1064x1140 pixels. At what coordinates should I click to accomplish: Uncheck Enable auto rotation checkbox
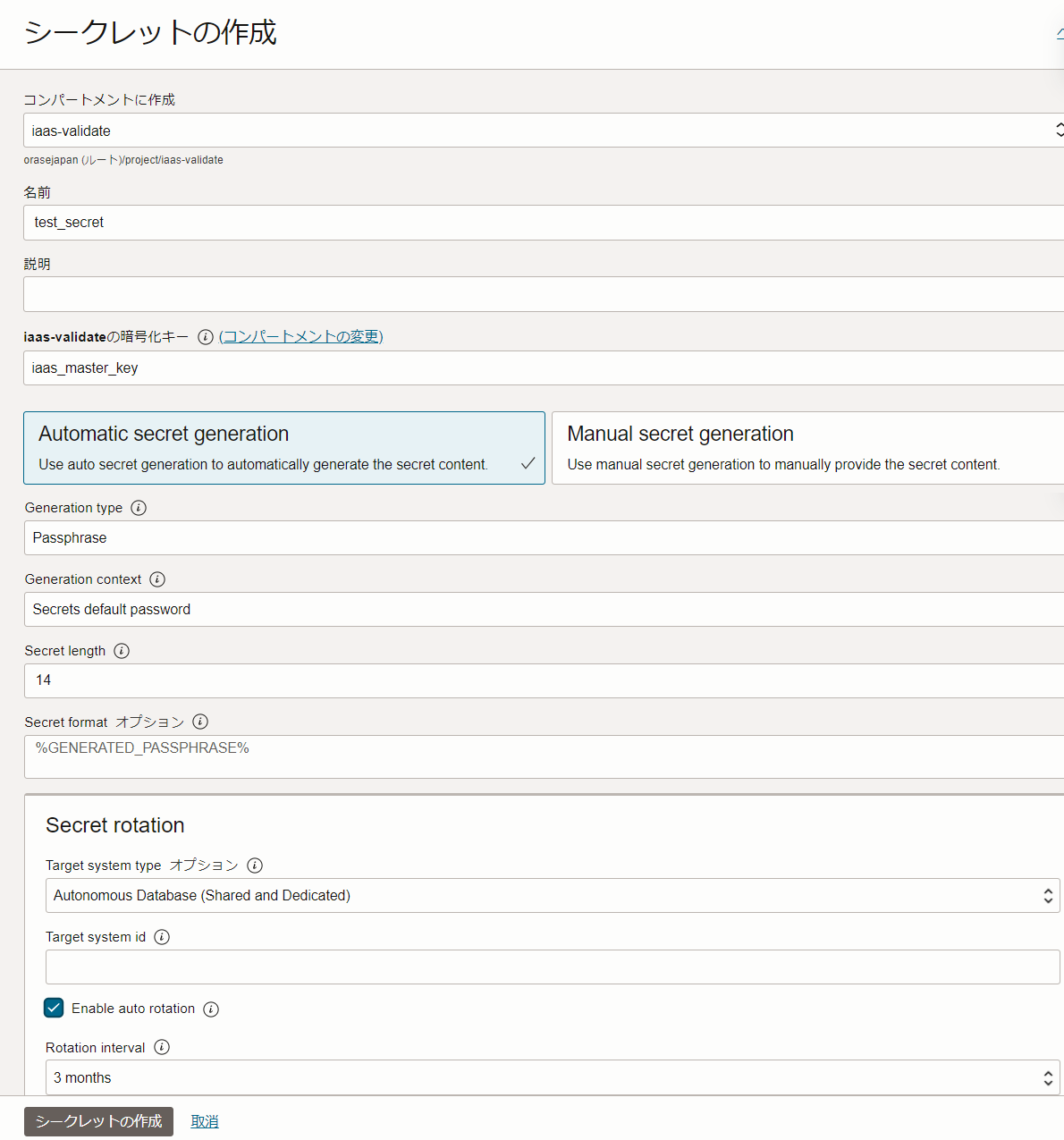click(x=54, y=1009)
